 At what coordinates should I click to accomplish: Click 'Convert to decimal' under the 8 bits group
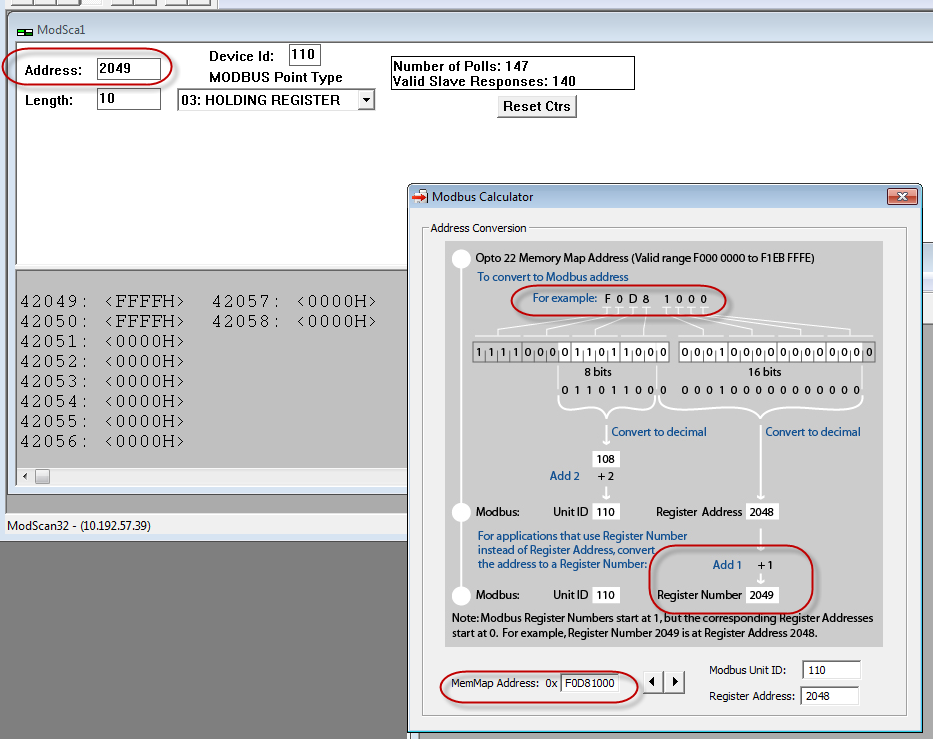pyautogui.click(x=659, y=432)
